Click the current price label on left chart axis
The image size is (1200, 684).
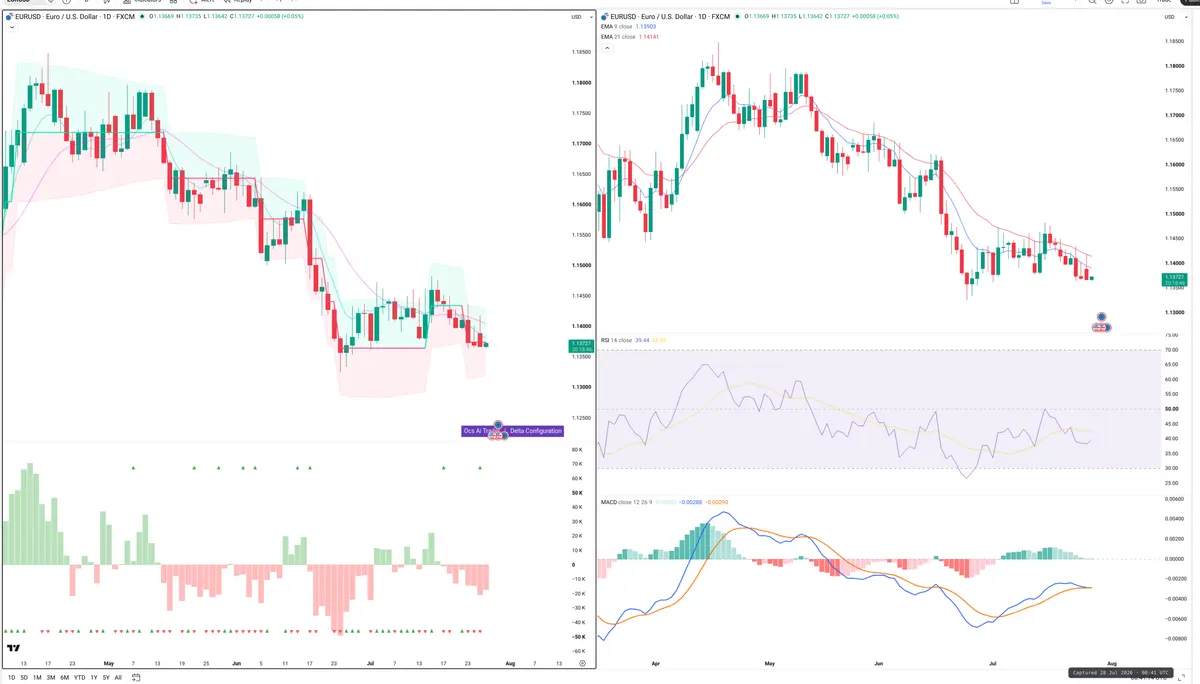581,346
